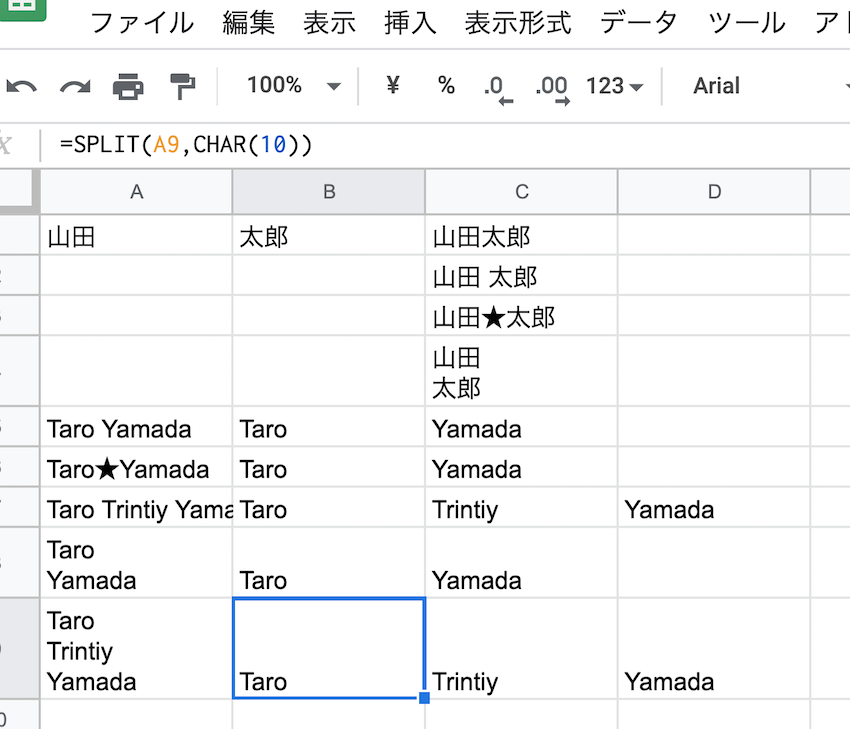Apply percent number format

click(446, 86)
